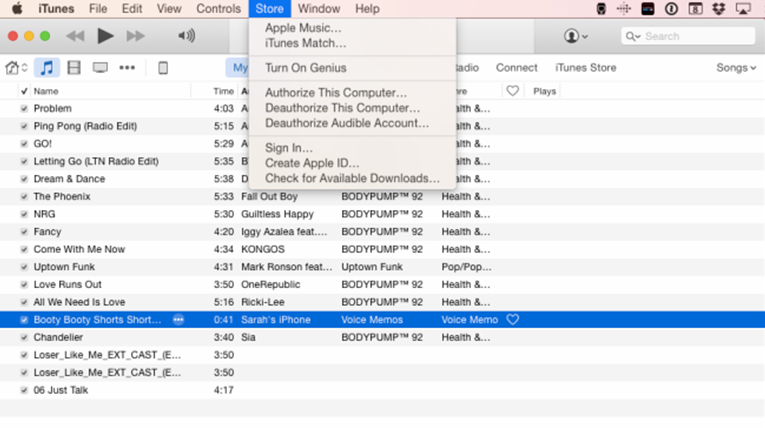Switch to the Connect tab

(516, 68)
